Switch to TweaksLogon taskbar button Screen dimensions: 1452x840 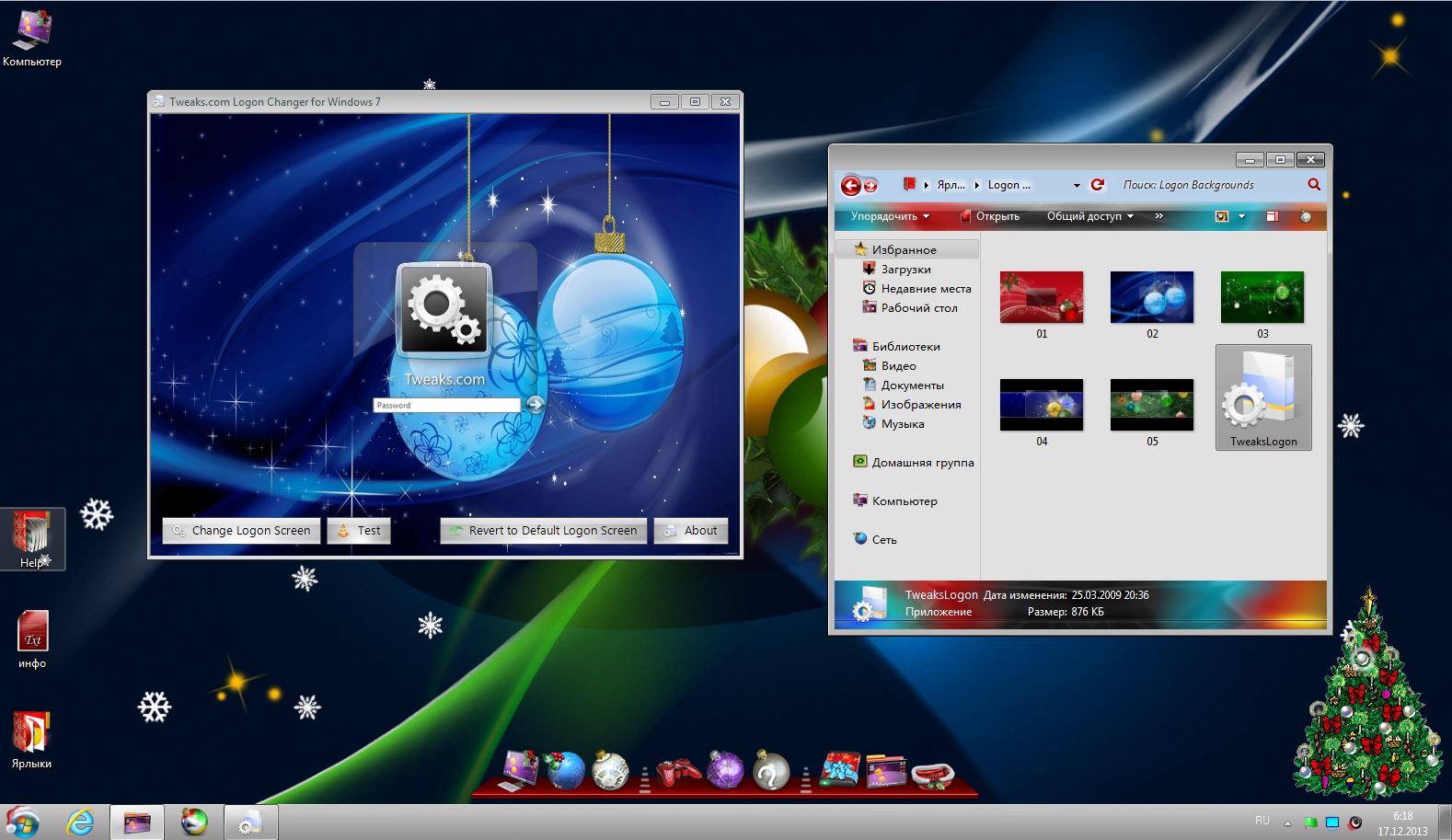250,823
